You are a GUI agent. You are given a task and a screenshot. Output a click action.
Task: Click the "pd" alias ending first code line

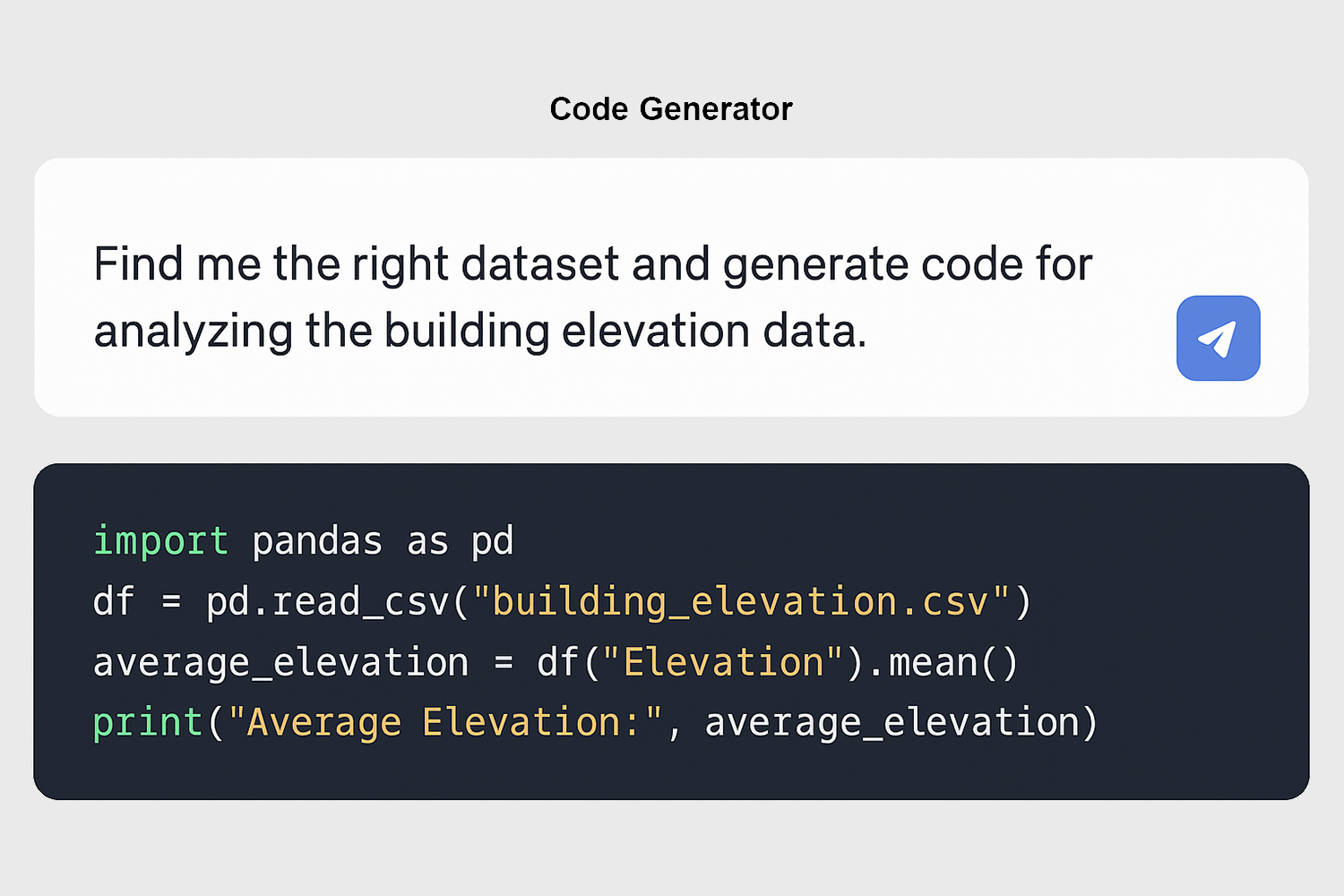pos(492,541)
